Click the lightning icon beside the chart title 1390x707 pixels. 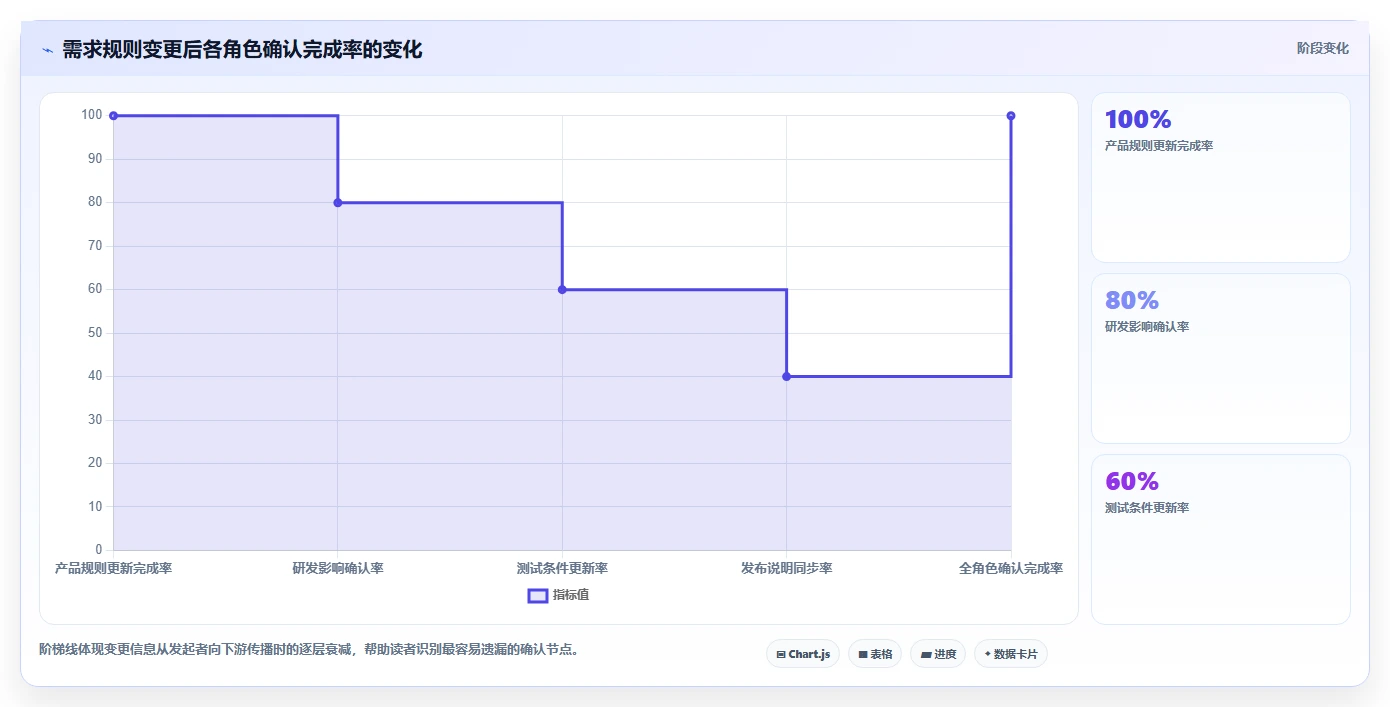(47, 50)
